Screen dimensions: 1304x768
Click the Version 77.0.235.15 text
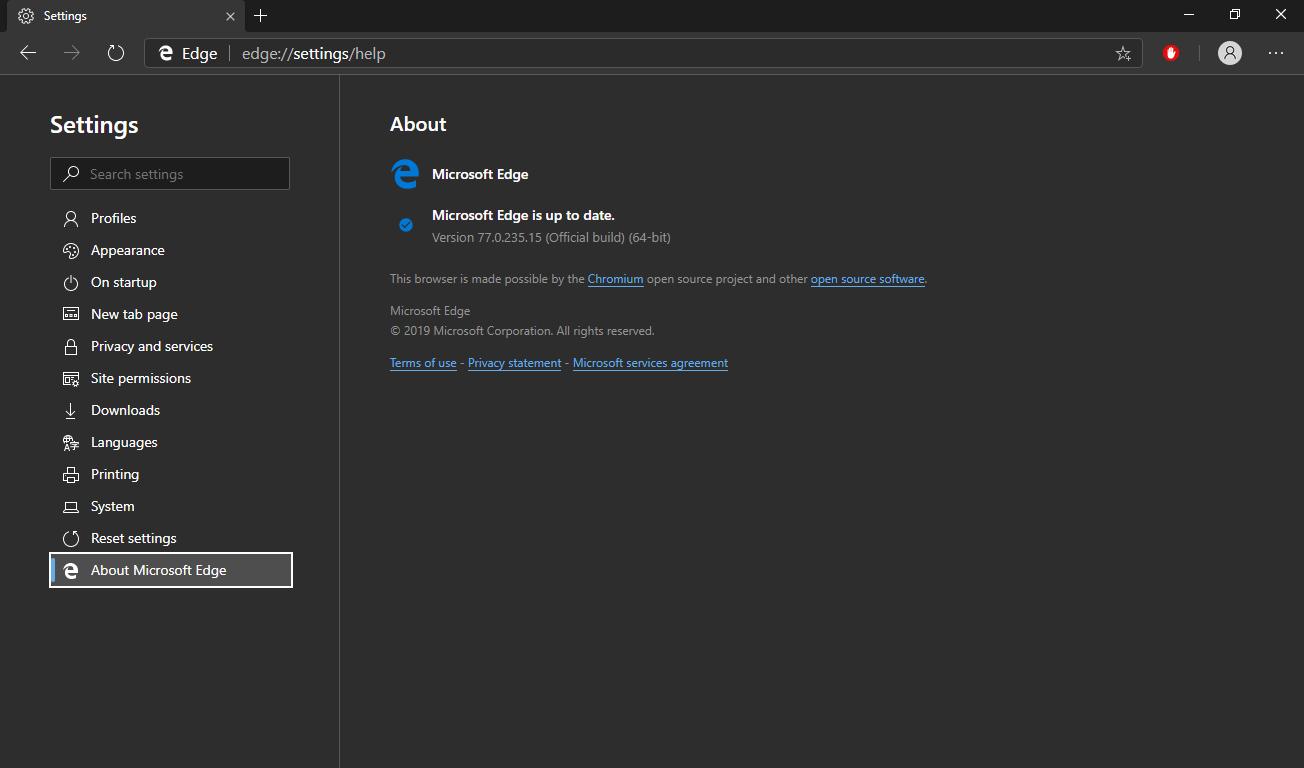click(x=551, y=238)
